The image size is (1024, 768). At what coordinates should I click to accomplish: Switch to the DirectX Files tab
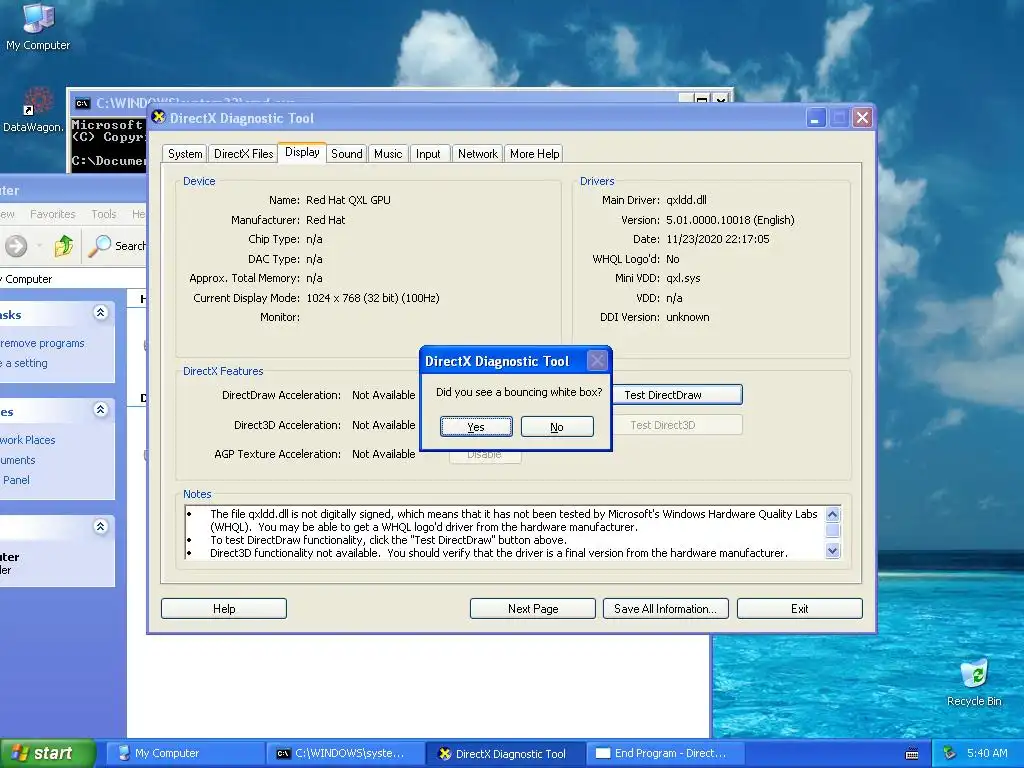(244, 153)
